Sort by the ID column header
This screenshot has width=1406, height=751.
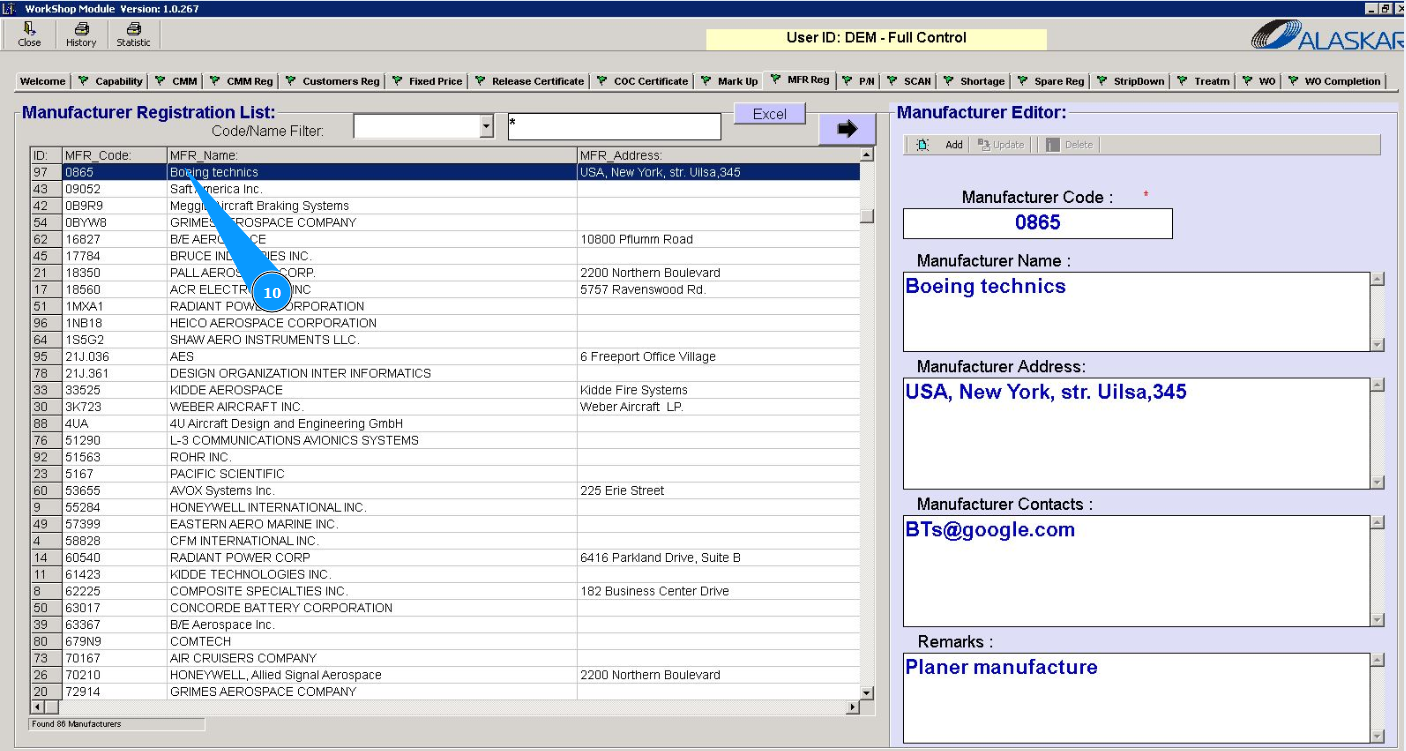click(x=46, y=155)
